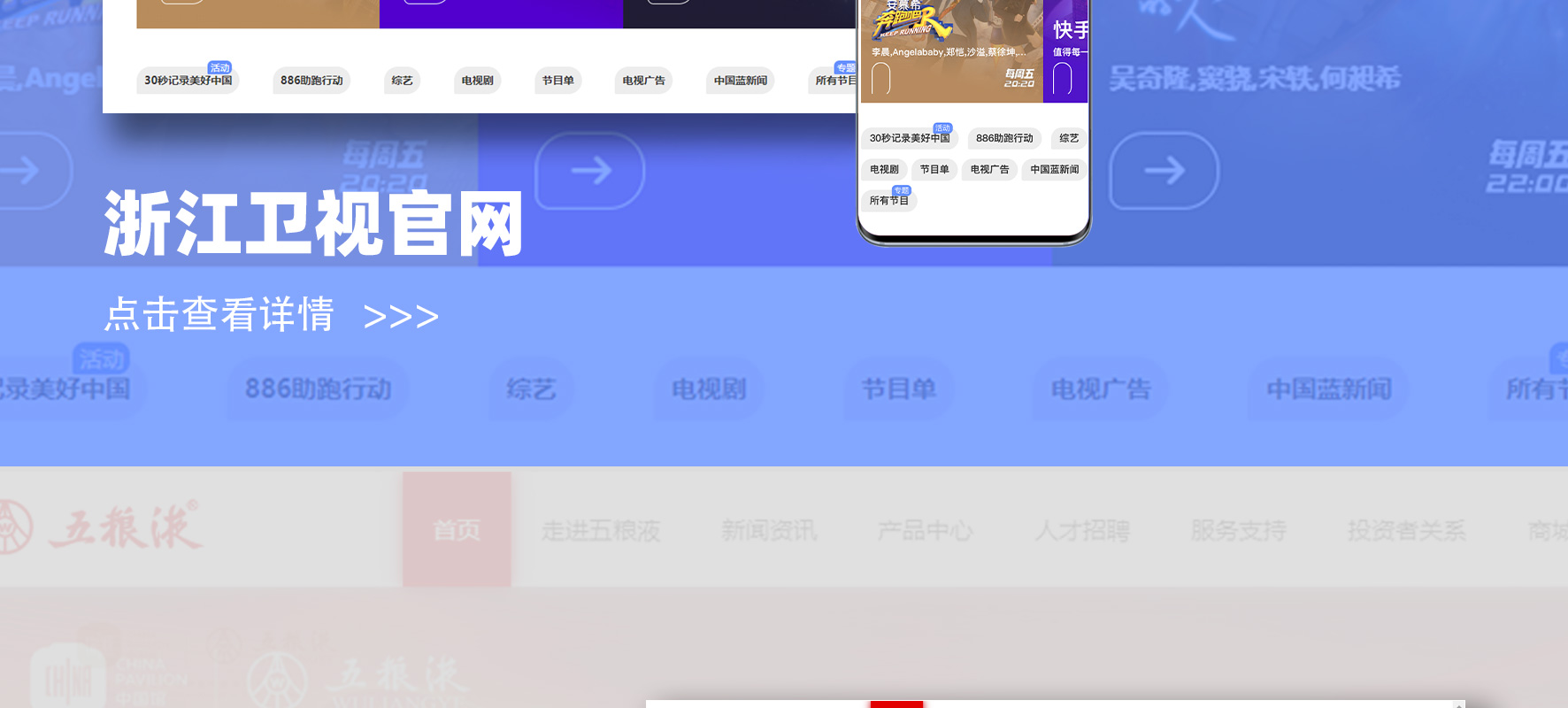
Task: Click pill icon on Keep Running phone card
Action: [x=881, y=79]
